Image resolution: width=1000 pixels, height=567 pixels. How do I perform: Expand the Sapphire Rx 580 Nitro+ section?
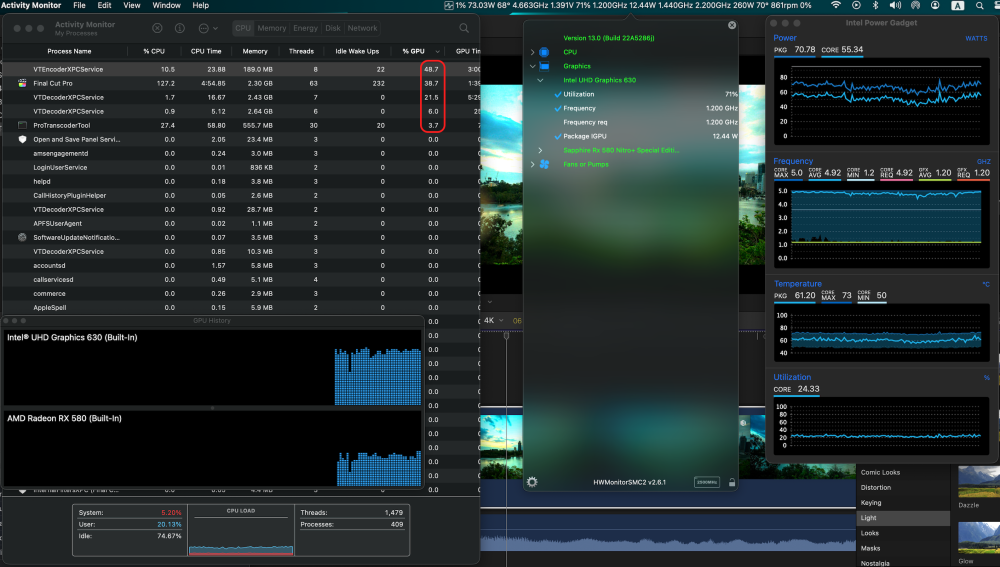click(540, 151)
